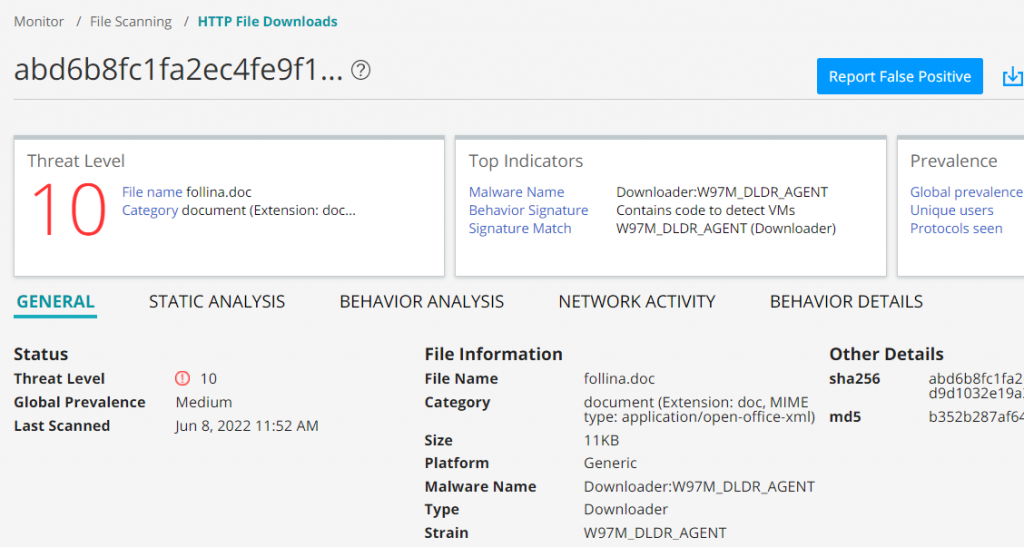The image size is (1024, 547).
Task: View the Behavior Details tab
Action: click(846, 302)
